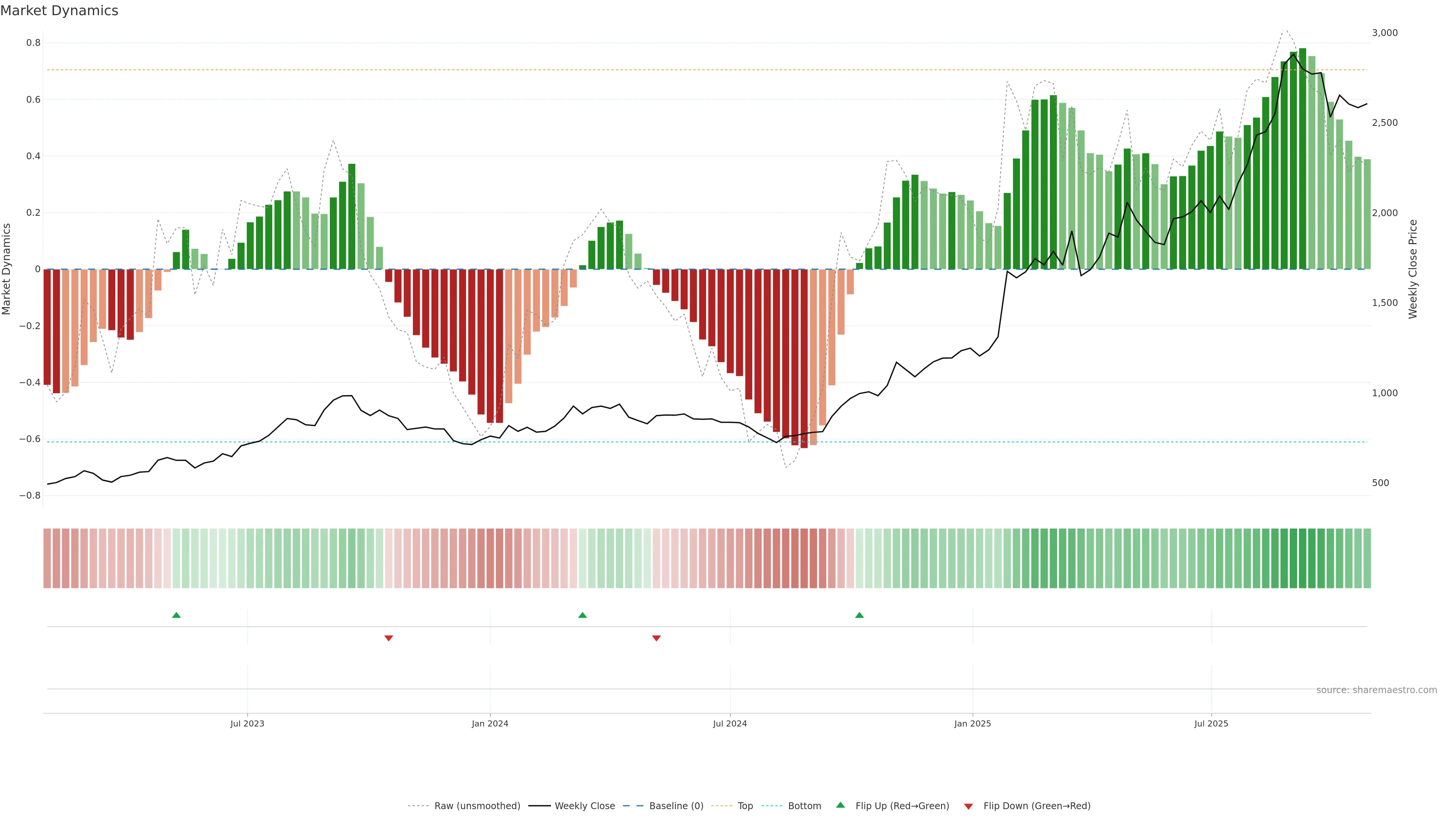Click red flip-down triangle between Jul 2023 and Jan 2024
The image size is (1456, 819).
click(x=388, y=638)
